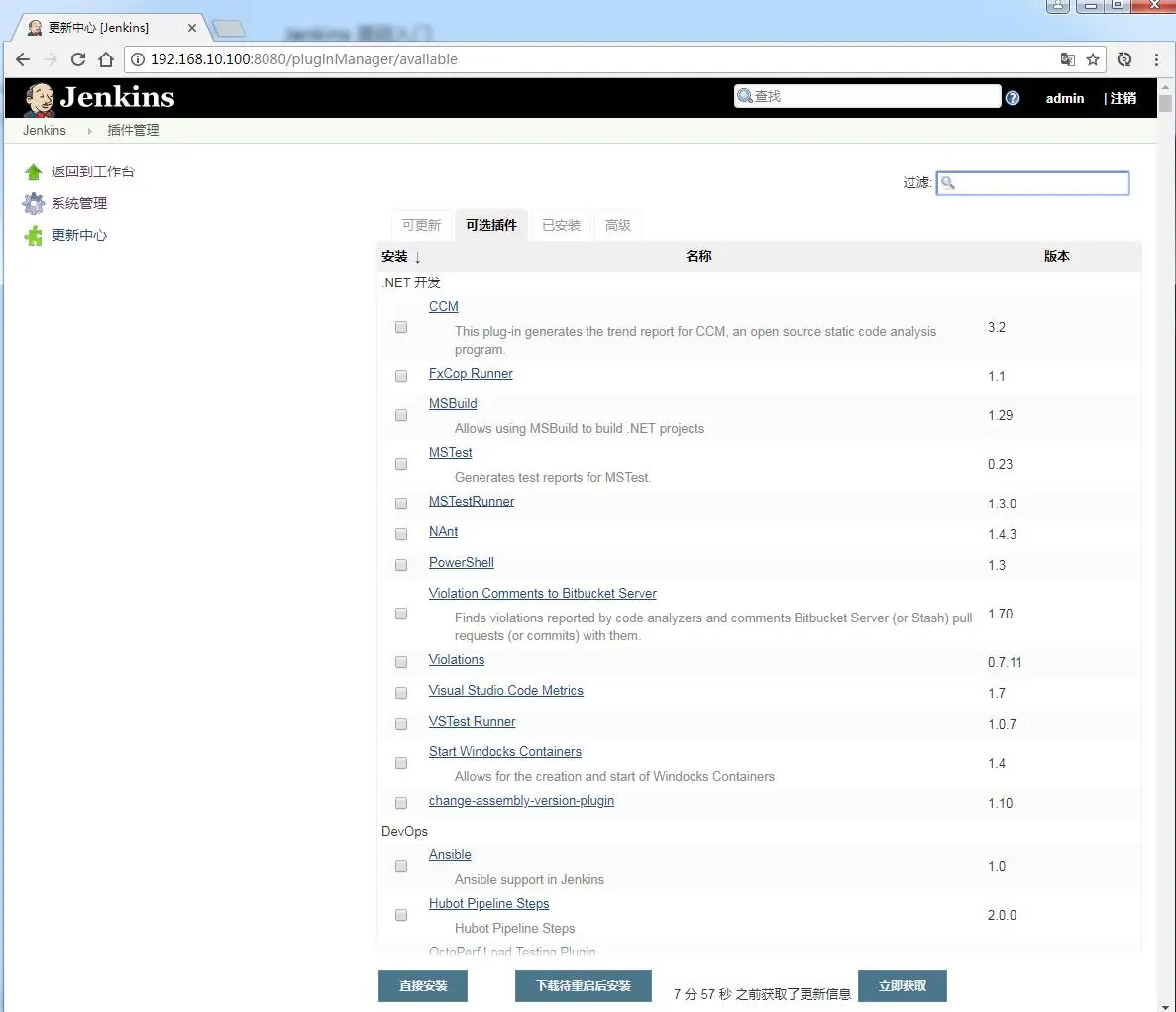Click 返回到工作台 sidebar link
This screenshot has width=1176, height=1012.
(x=92, y=171)
